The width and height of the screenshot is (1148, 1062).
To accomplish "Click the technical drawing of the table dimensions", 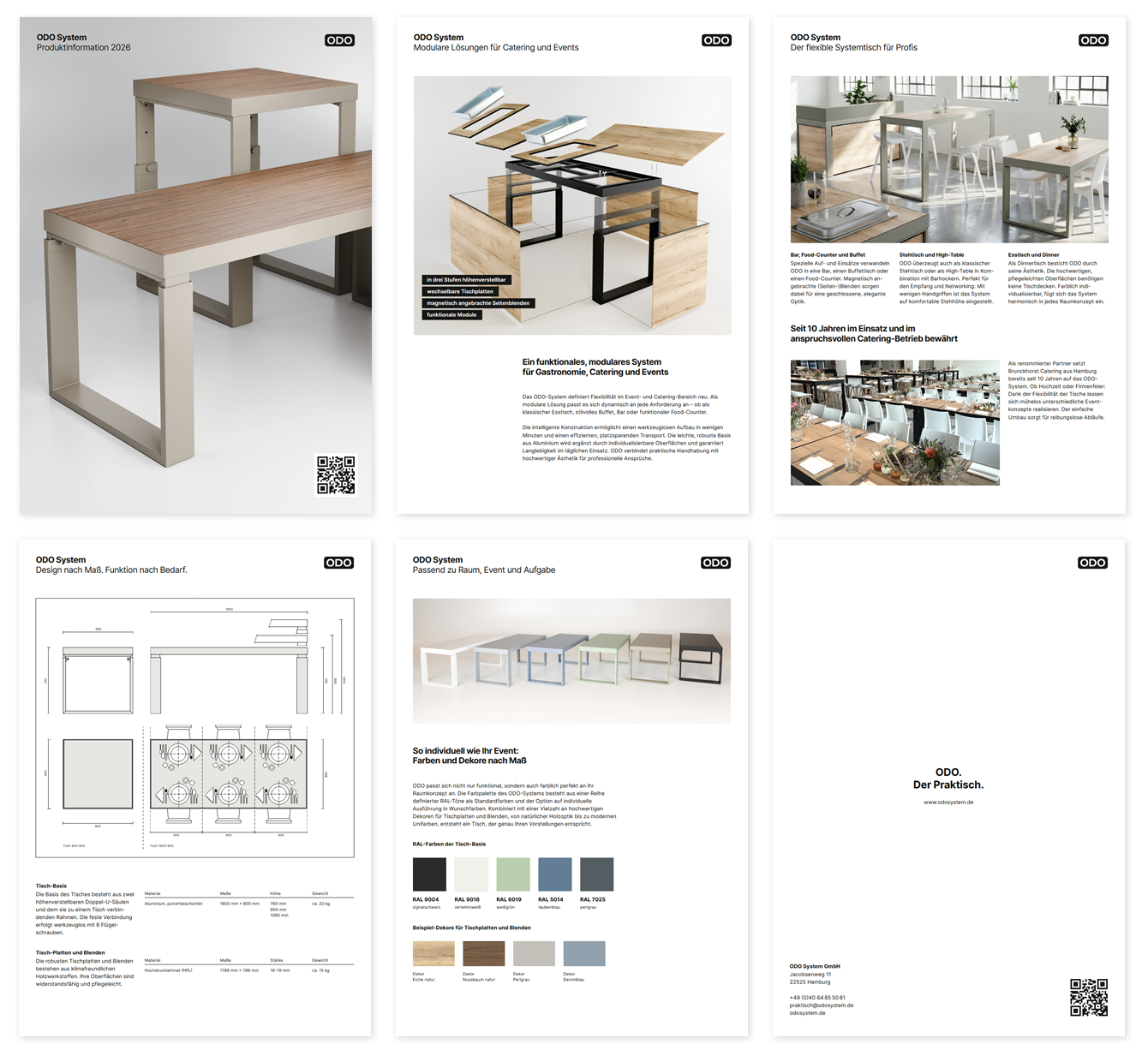I will tap(194, 728).
